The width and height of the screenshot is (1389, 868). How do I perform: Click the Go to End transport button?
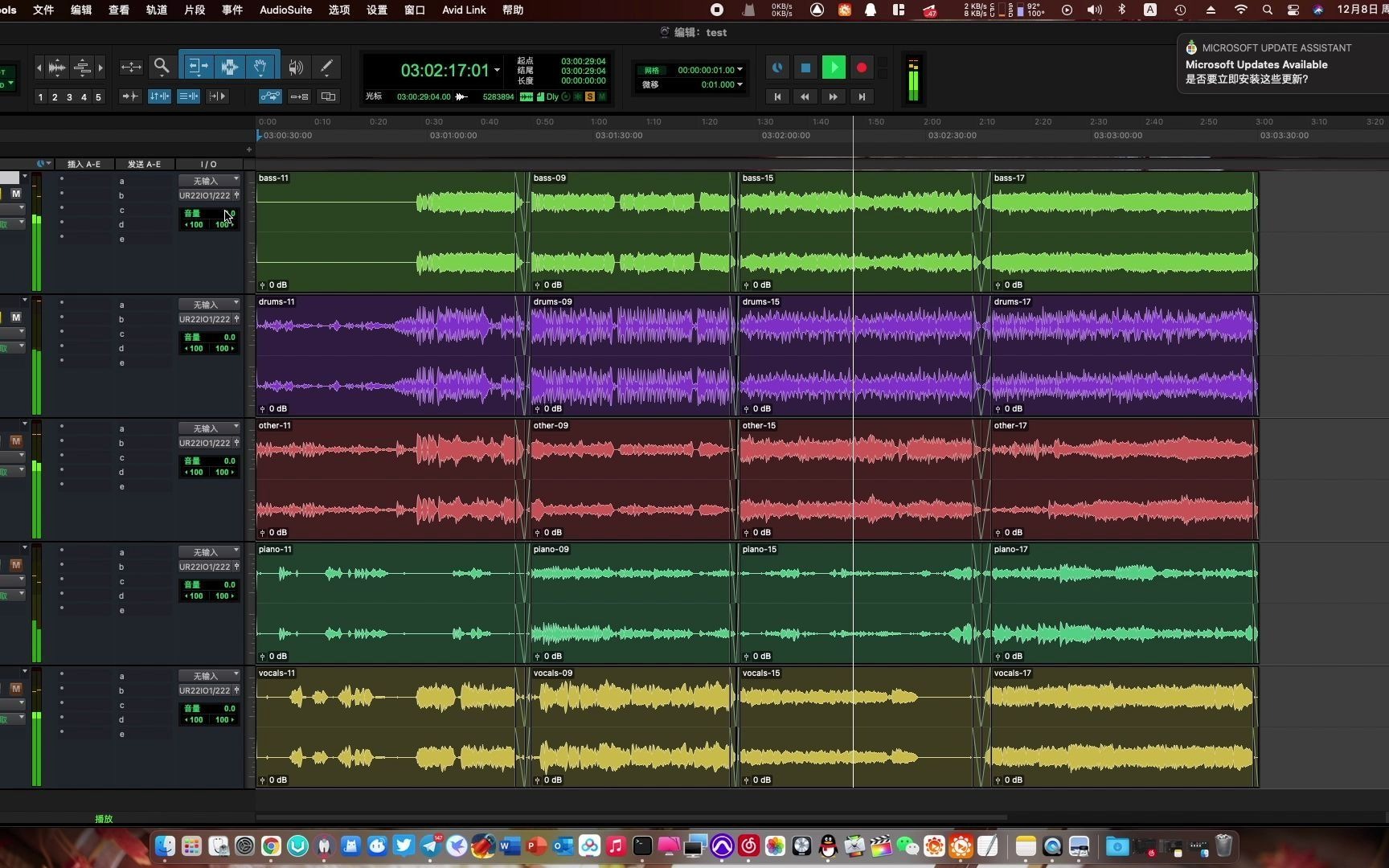coord(862,96)
